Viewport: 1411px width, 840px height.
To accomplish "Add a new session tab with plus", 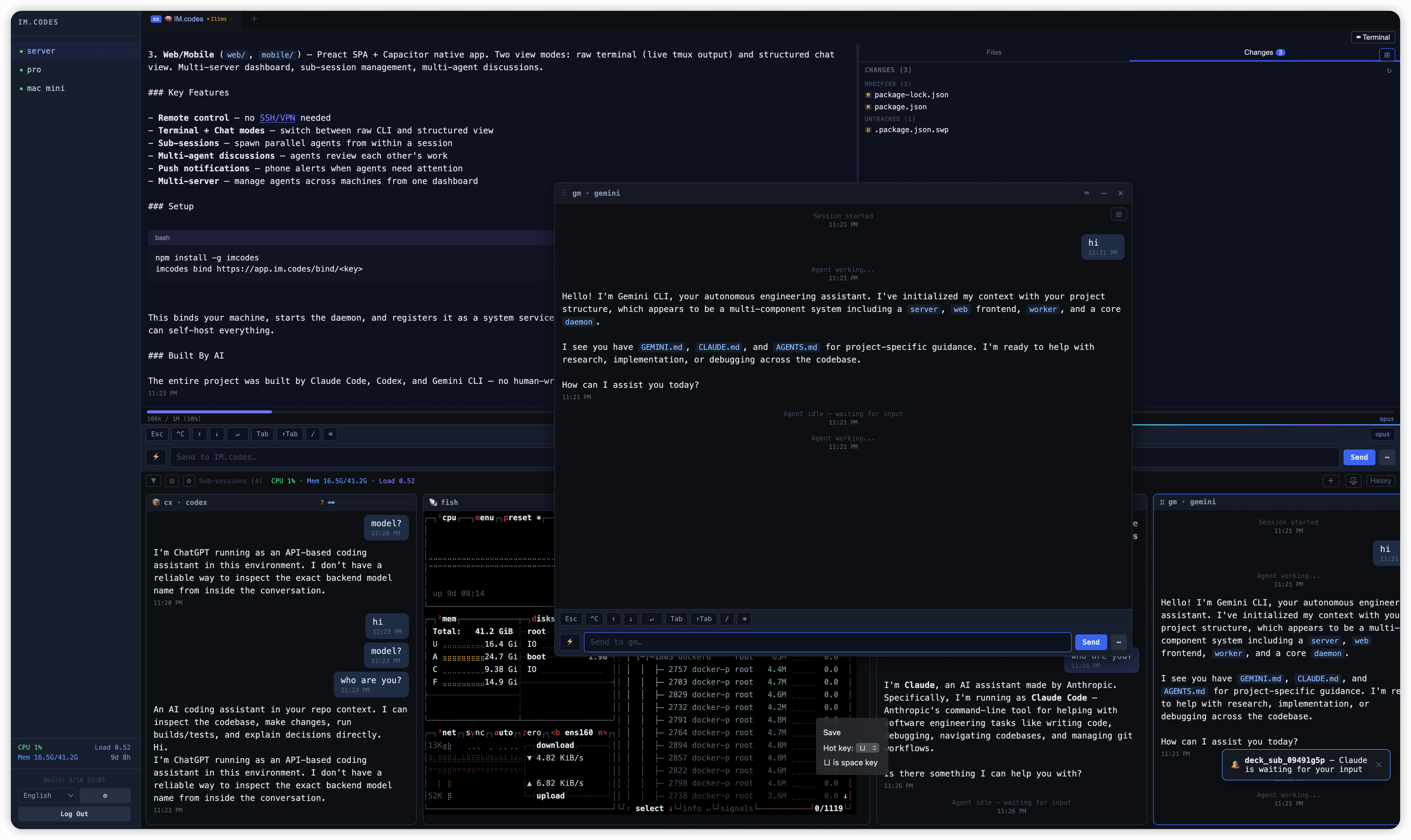I will [254, 19].
